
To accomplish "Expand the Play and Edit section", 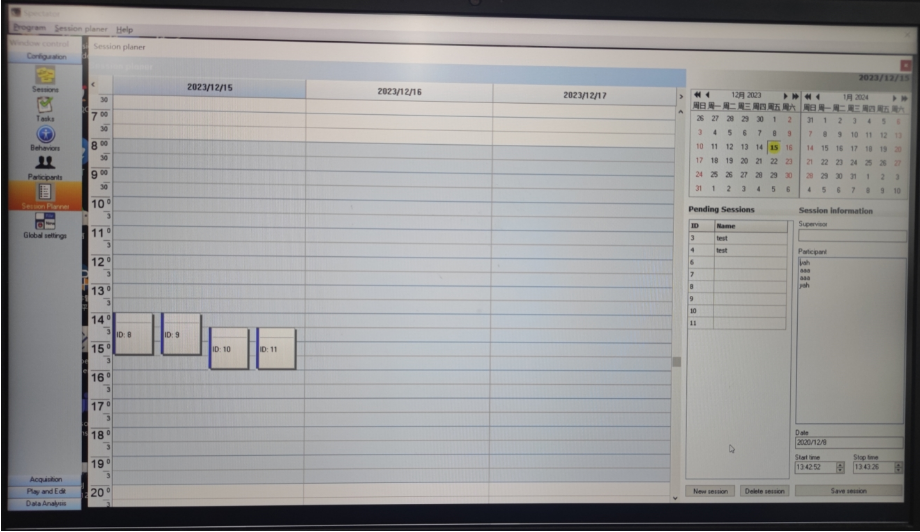I will [45, 491].
